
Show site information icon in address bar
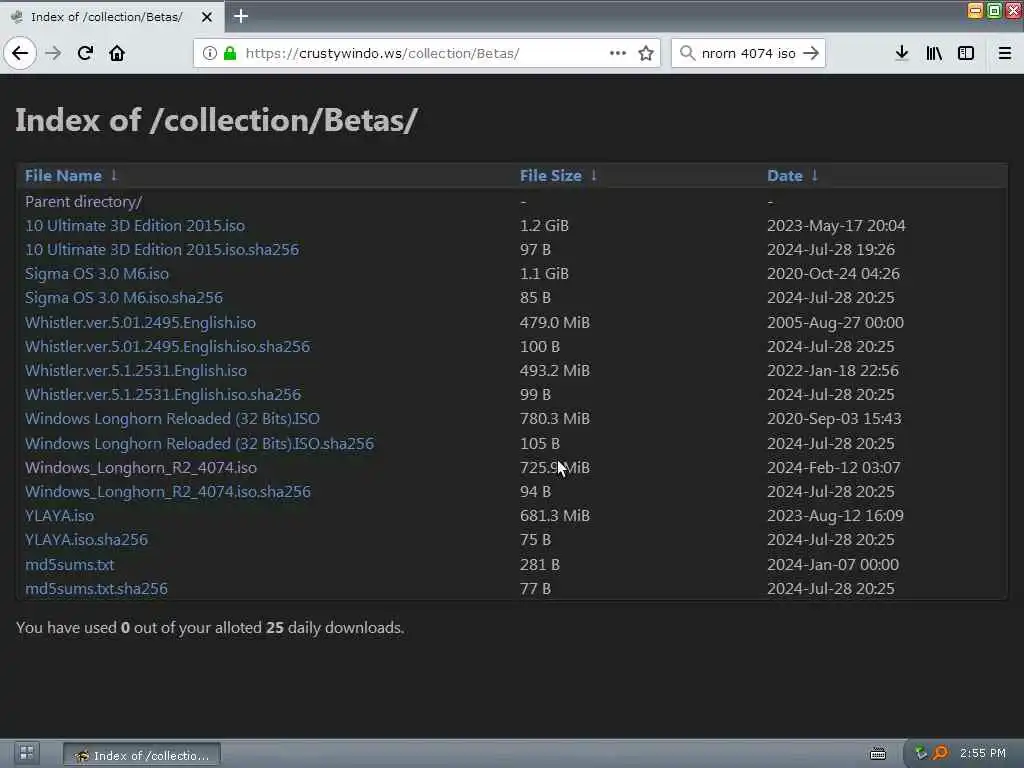[210, 53]
